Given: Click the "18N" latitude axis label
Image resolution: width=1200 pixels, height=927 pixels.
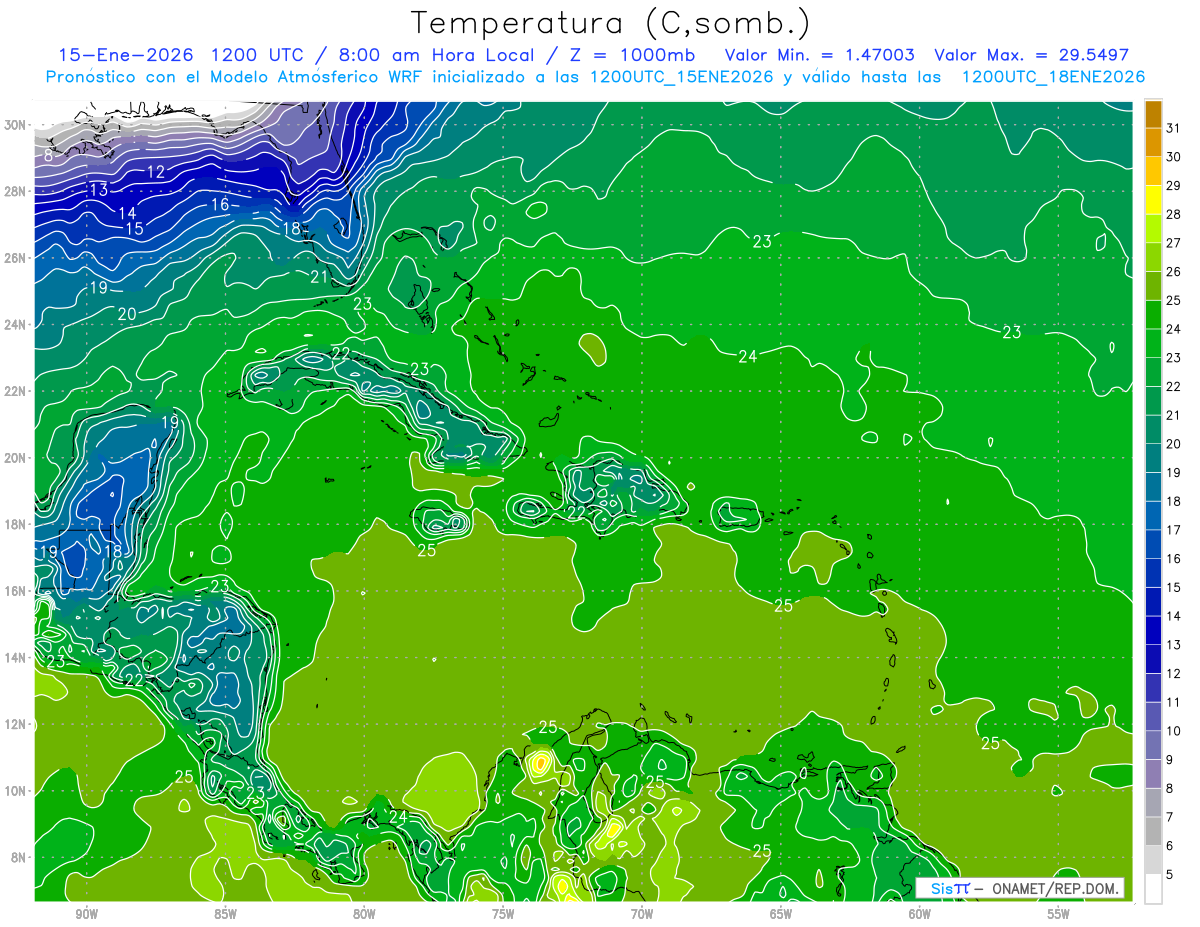Looking at the screenshot, I should (x=16, y=524).
